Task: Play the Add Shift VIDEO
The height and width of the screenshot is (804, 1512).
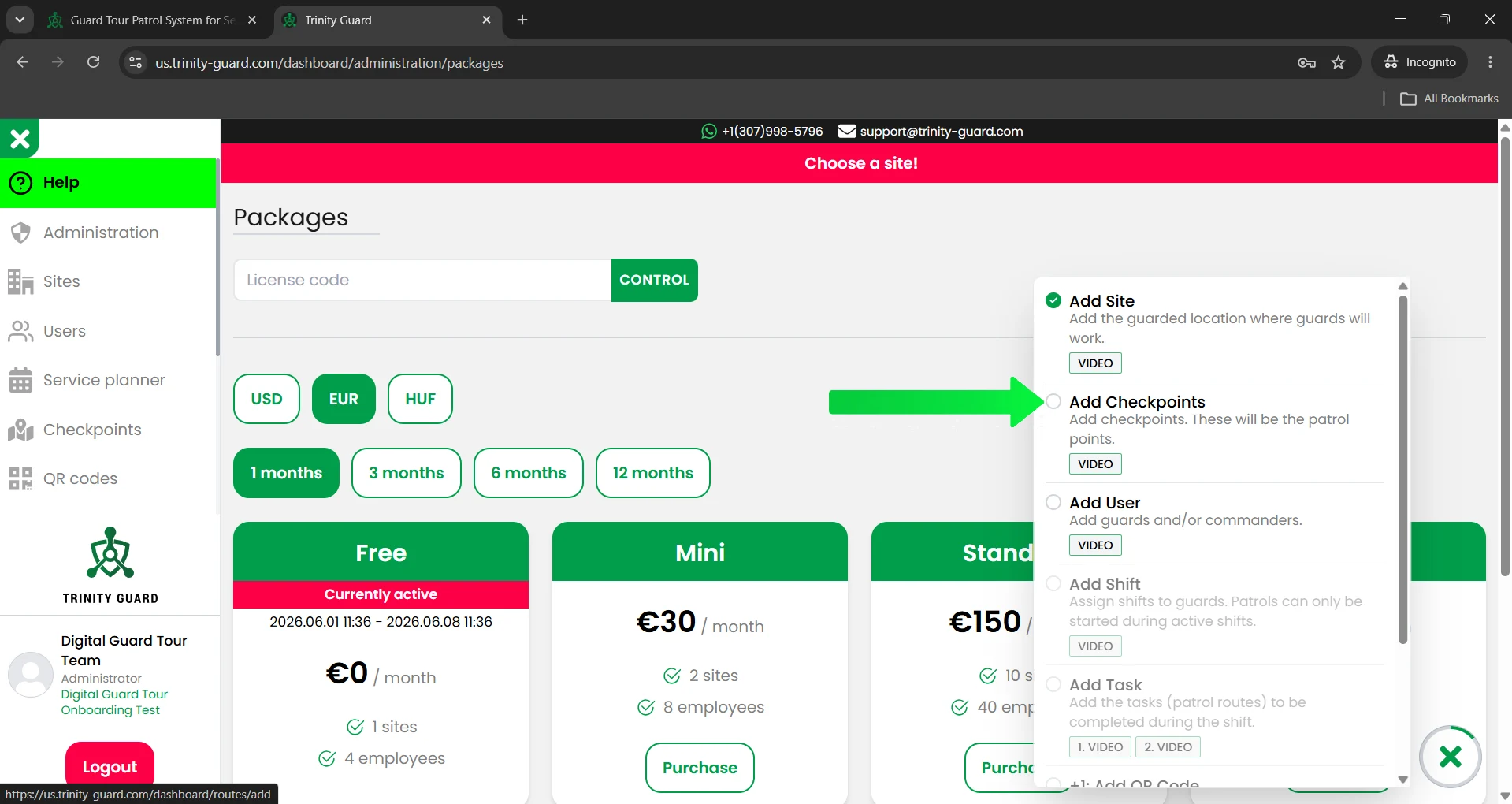Action: pos(1095,646)
